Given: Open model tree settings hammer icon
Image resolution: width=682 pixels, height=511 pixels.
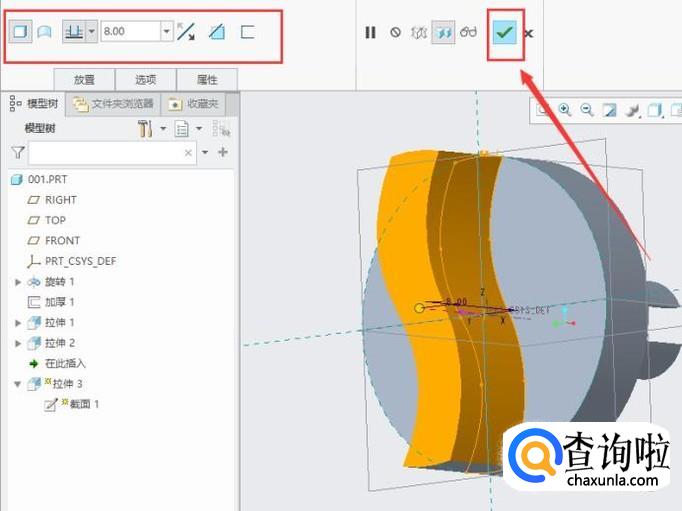Looking at the screenshot, I should (x=146, y=128).
